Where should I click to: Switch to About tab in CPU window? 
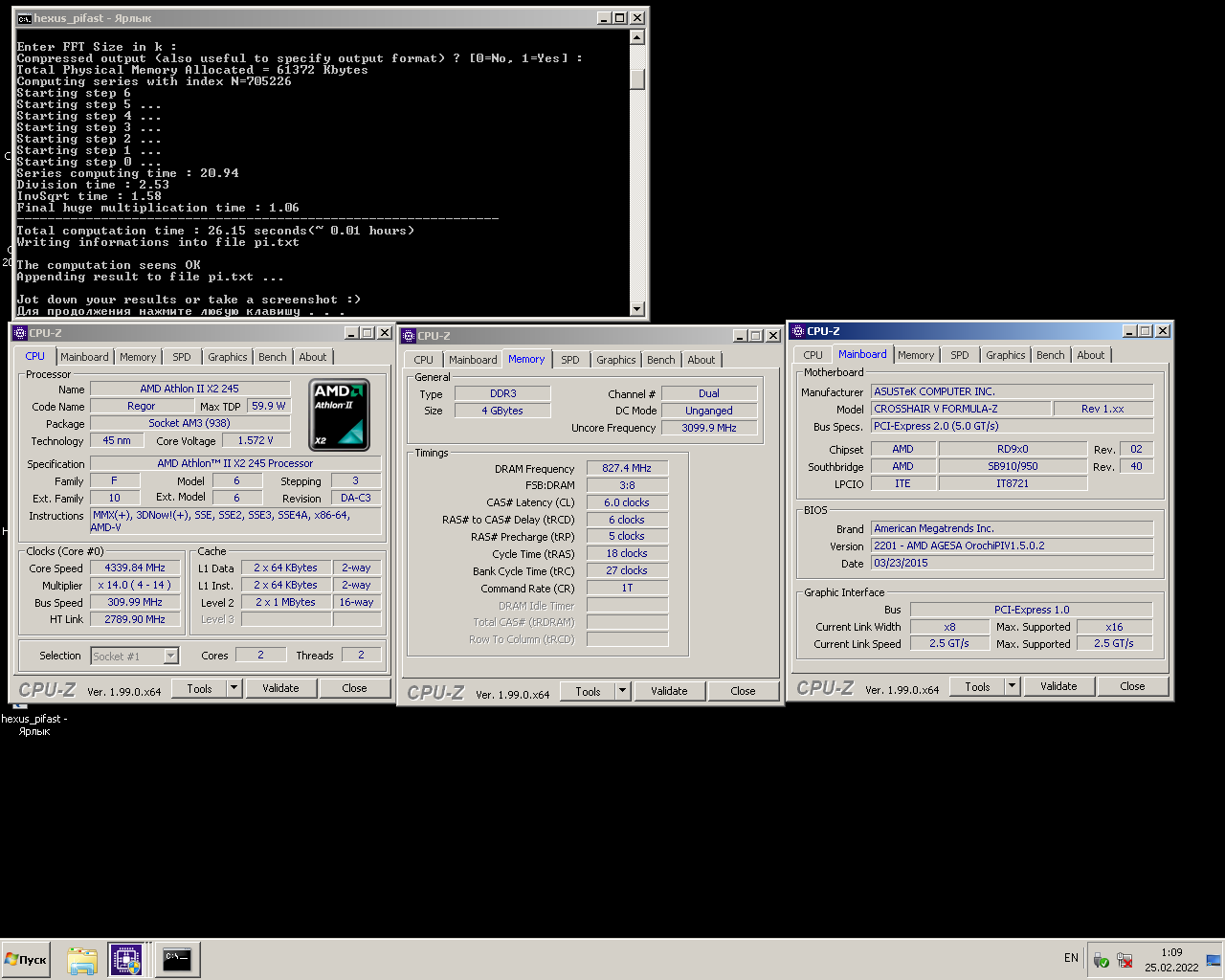click(x=313, y=357)
